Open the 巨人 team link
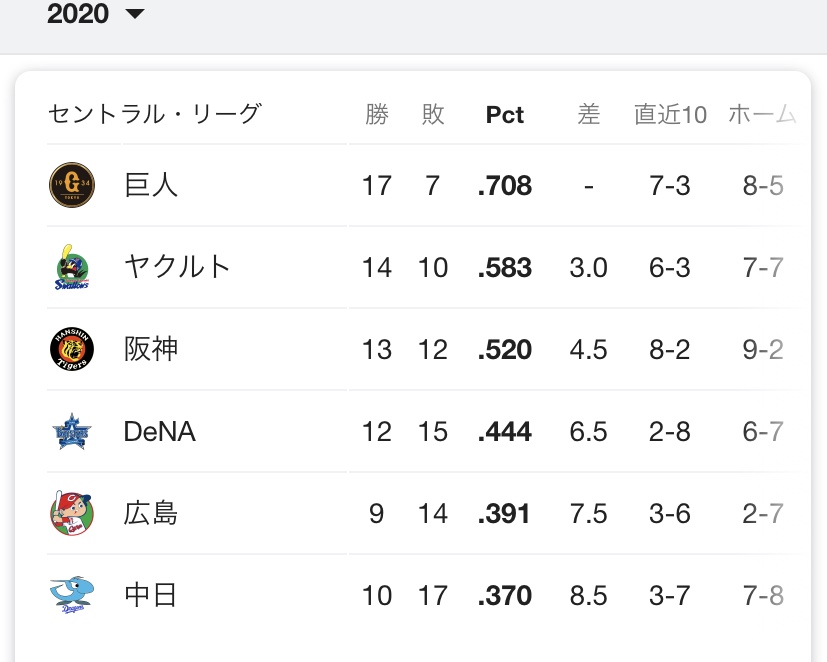This screenshot has height=662, width=827. point(151,185)
